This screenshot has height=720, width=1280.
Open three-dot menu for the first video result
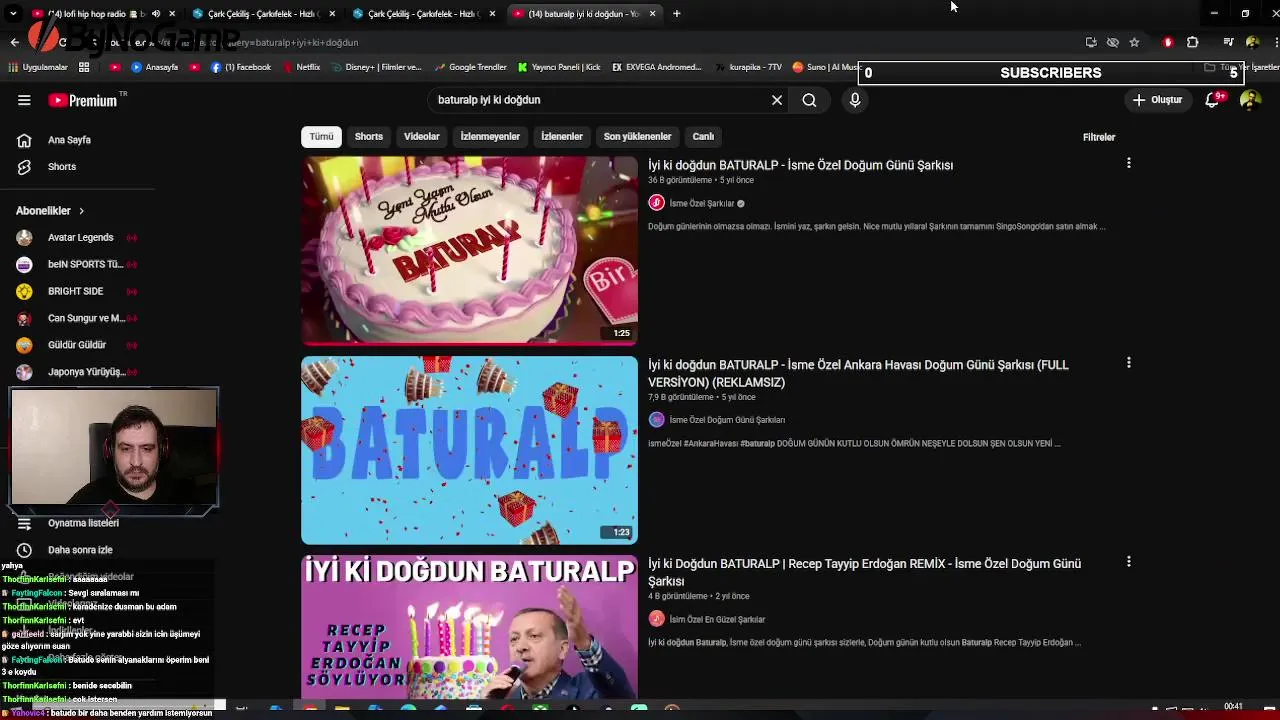click(1129, 163)
